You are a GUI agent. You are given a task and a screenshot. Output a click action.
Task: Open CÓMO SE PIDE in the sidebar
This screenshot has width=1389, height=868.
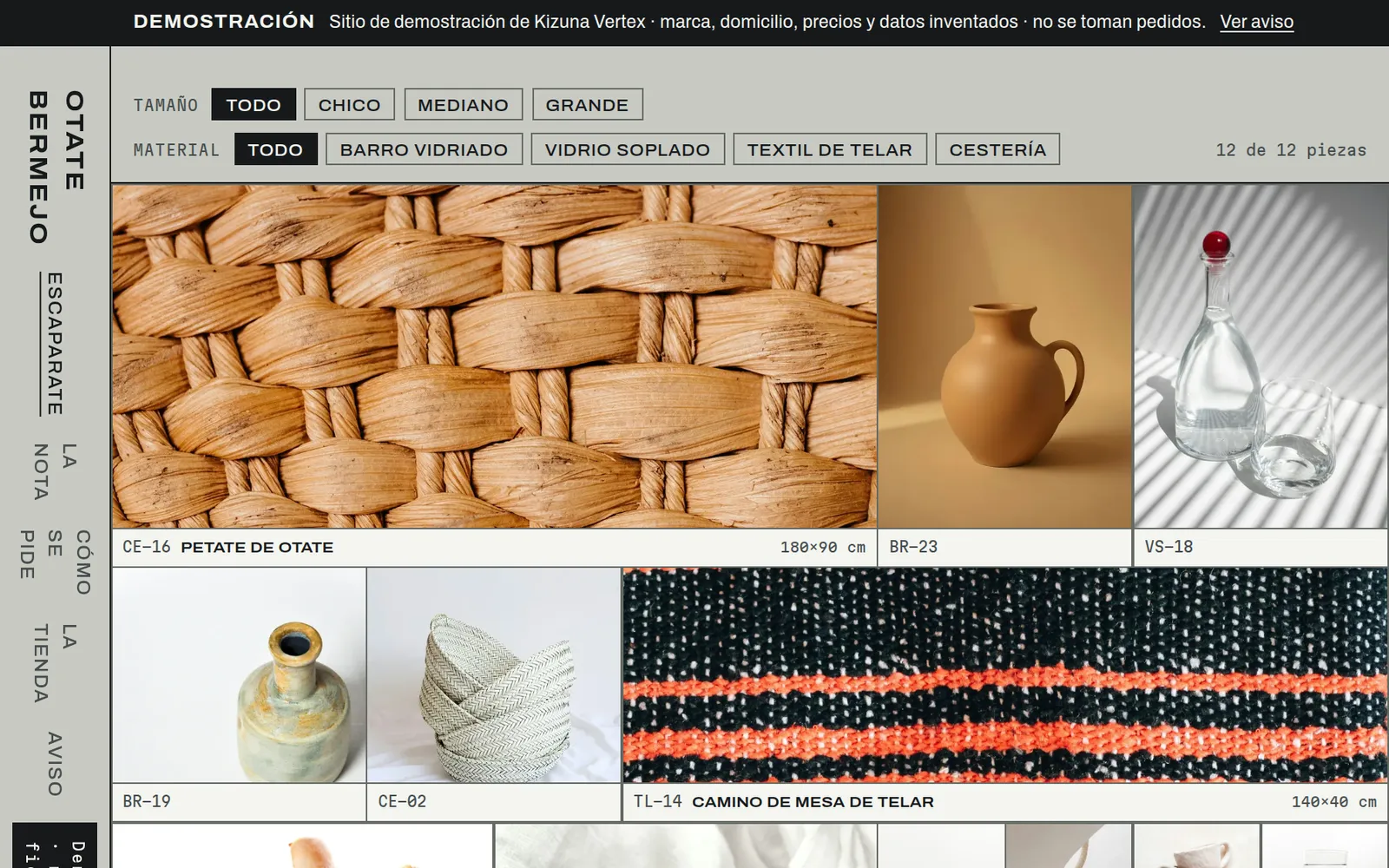(x=56, y=562)
